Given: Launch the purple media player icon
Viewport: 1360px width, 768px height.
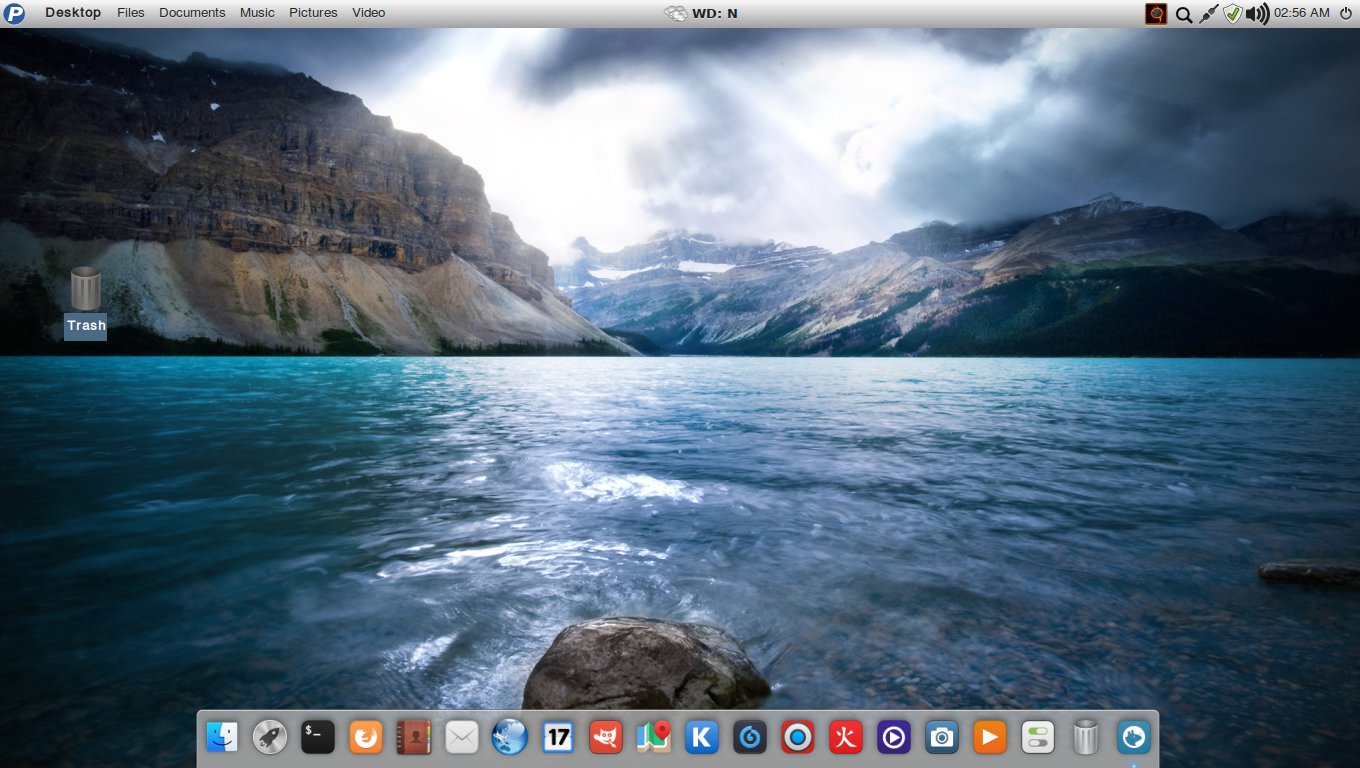Looking at the screenshot, I should pos(894,738).
